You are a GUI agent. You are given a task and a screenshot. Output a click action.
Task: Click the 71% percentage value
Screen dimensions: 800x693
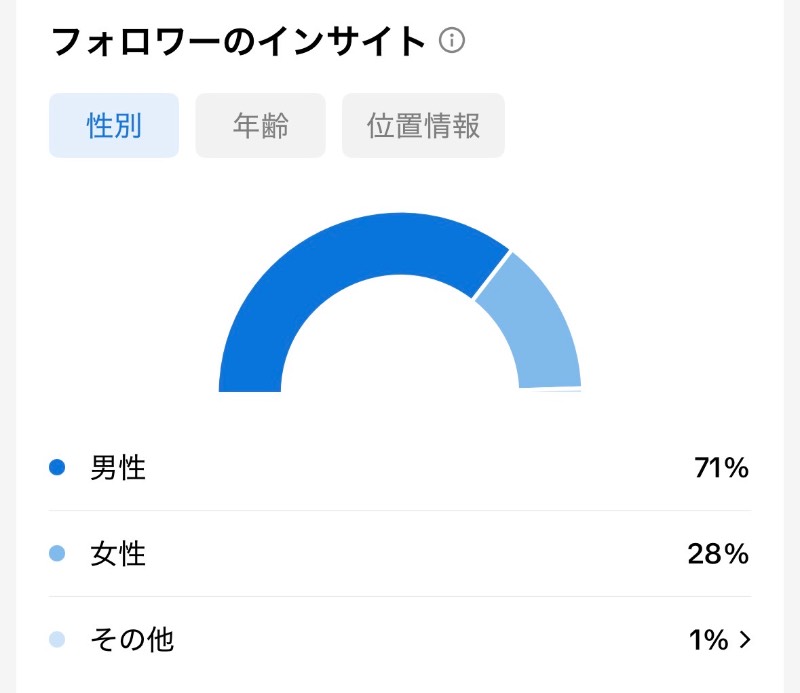(x=721, y=467)
